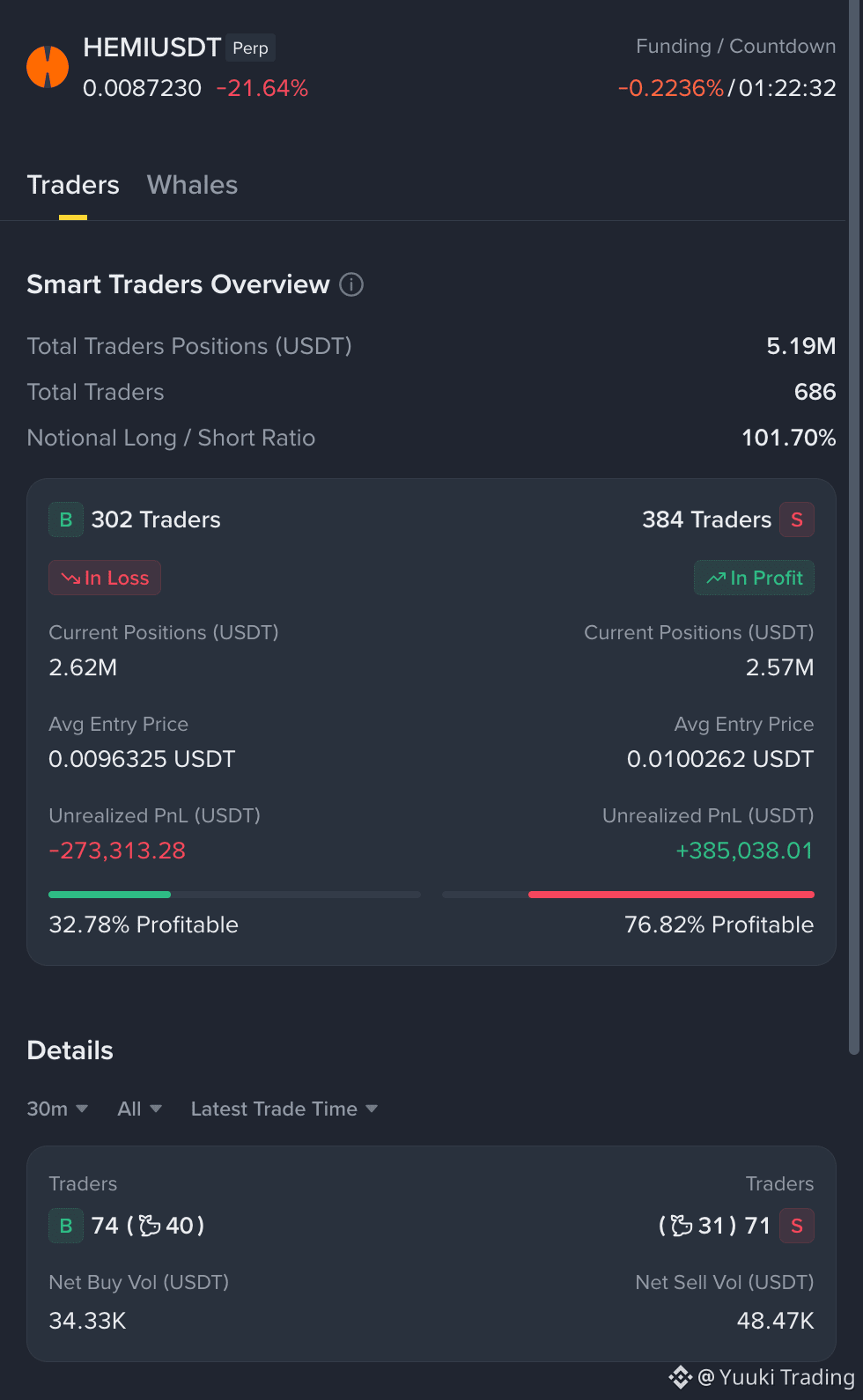863x1400 pixels.
Task: Open the 30m timeframe dropdown
Action: (57, 1109)
